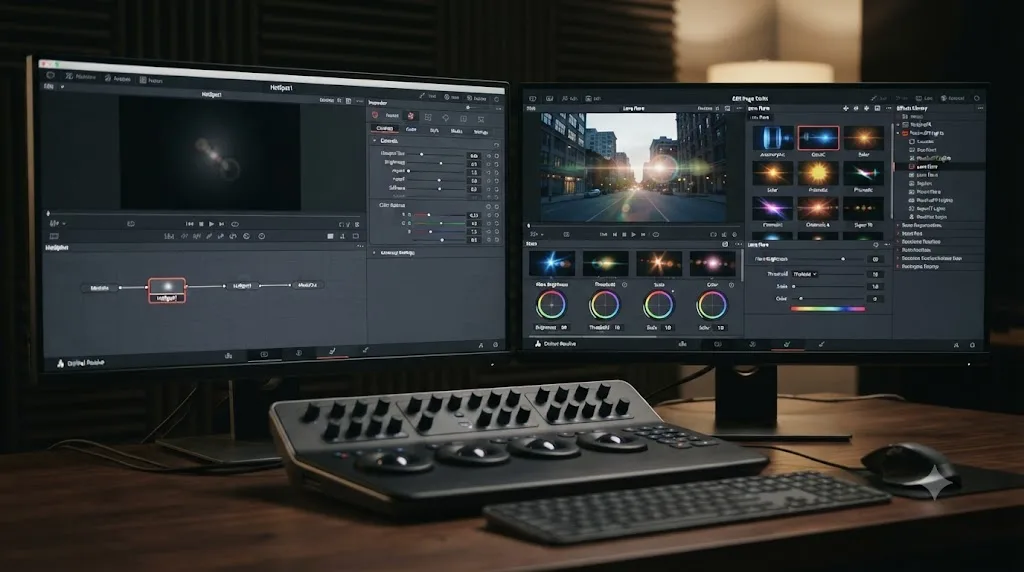Expand the last collapsed category in Effects Library
The image size is (1024, 572).
[x=899, y=266]
